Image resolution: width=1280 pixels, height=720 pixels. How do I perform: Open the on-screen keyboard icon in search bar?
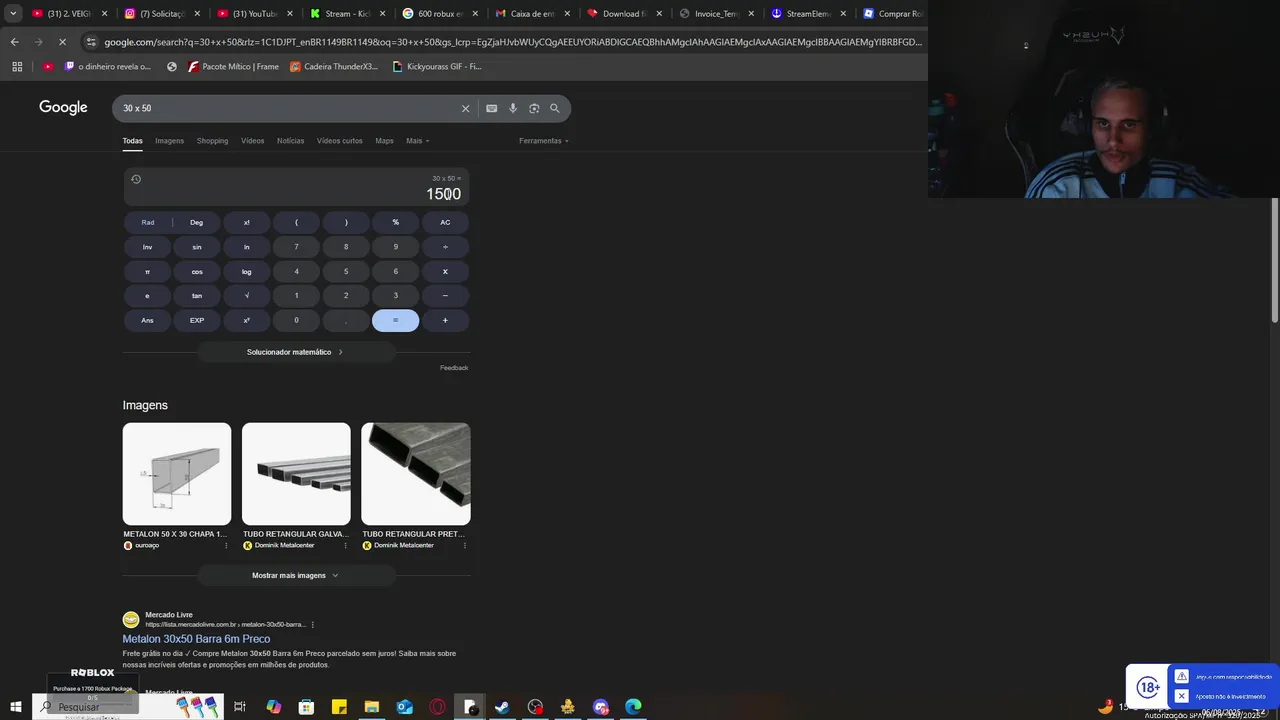click(491, 108)
